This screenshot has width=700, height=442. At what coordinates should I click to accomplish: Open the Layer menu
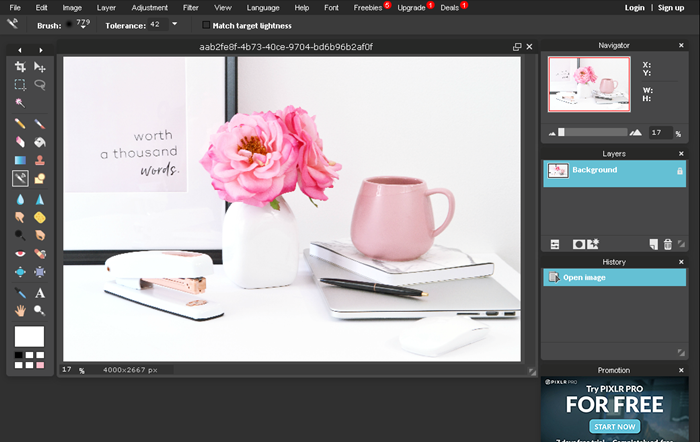pyautogui.click(x=106, y=8)
